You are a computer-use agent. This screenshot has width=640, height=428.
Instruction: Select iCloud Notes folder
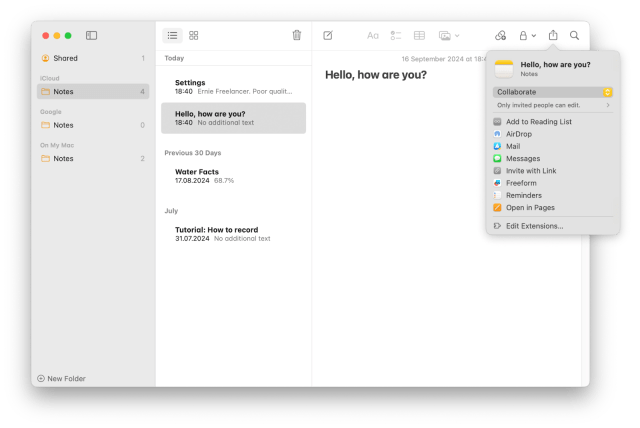point(93,91)
